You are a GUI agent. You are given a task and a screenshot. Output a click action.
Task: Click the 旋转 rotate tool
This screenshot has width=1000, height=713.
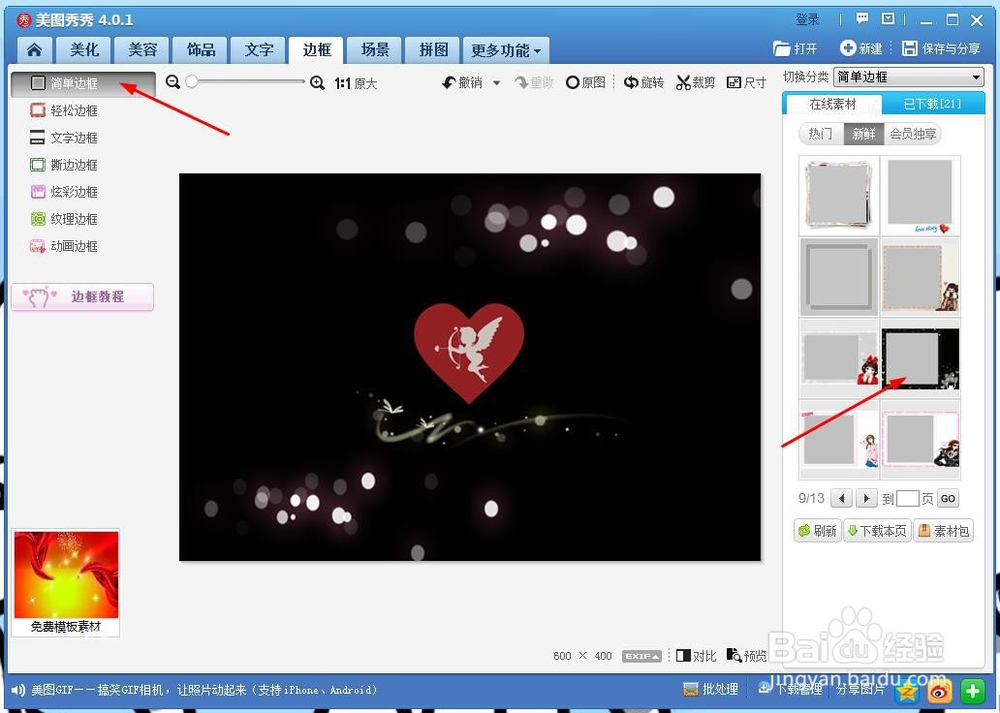(643, 82)
